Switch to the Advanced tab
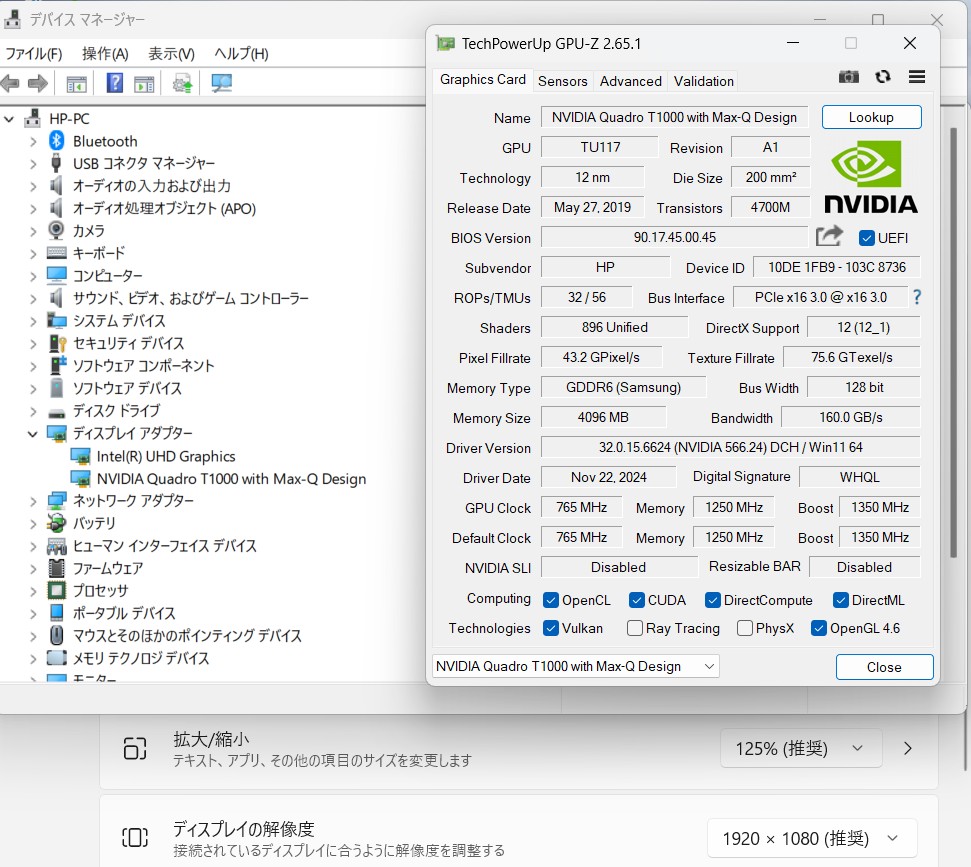The height and width of the screenshot is (867, 971). pyautogui.click(x=630, y=81)
